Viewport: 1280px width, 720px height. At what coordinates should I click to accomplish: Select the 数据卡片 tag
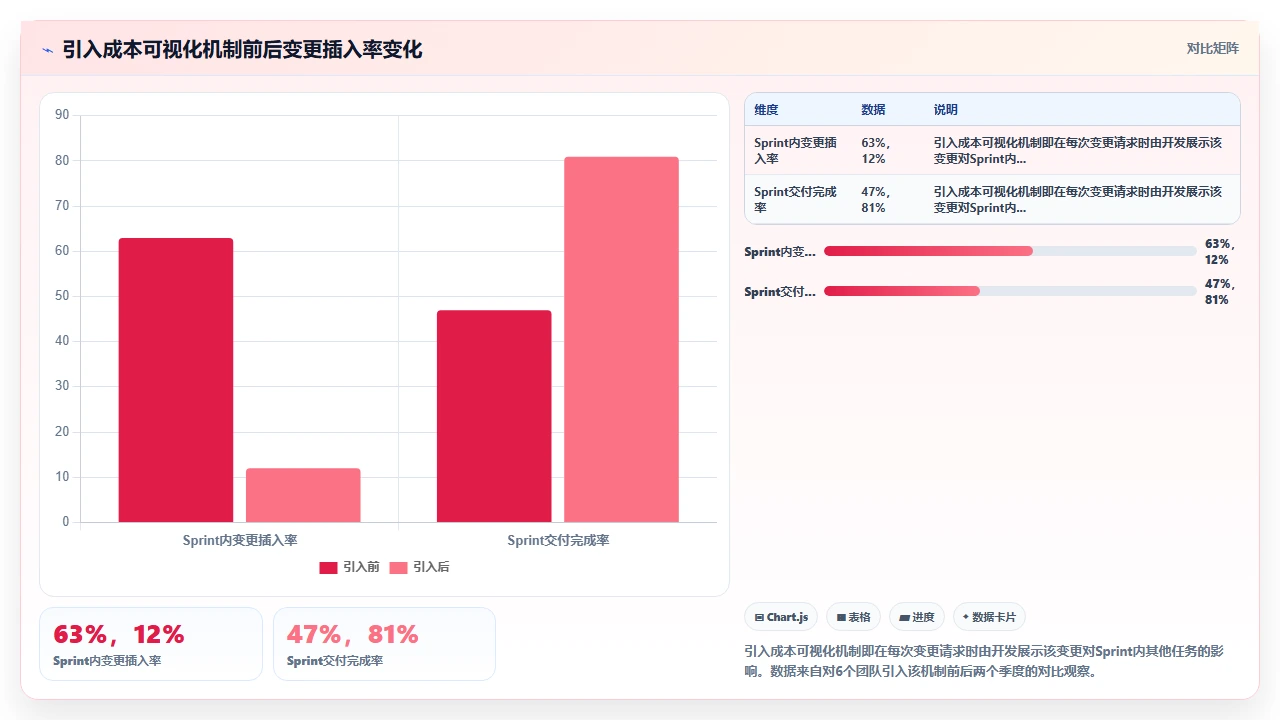(x=989, y=617)
